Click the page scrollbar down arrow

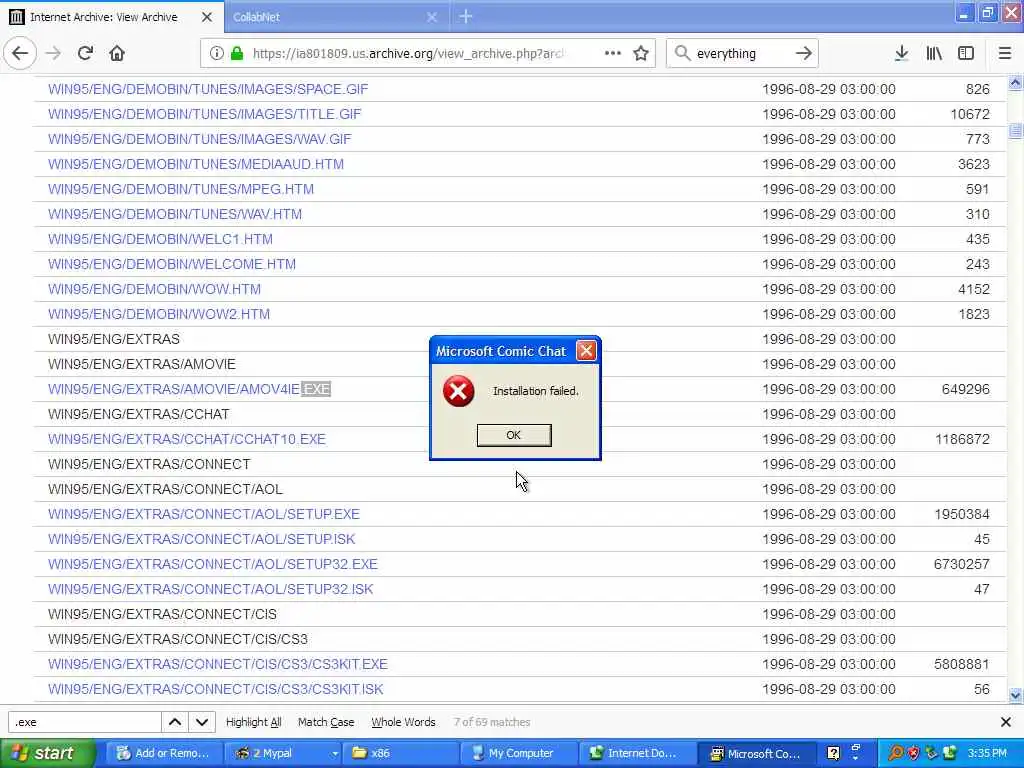1015,695
